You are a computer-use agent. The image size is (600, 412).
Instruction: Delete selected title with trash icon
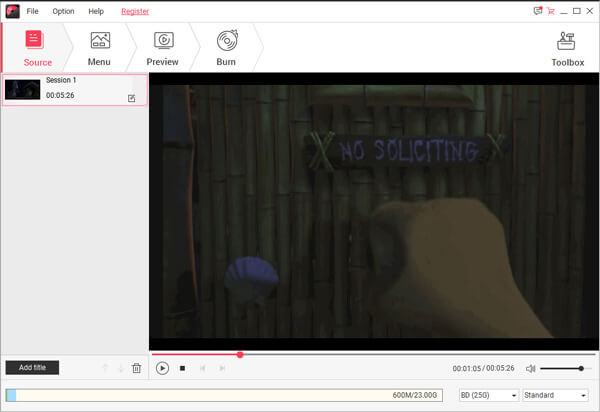(x=136, y=368)
